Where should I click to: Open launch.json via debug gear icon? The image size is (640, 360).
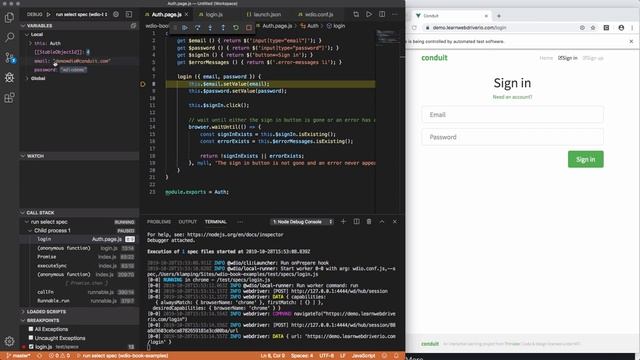click(116, 14)
